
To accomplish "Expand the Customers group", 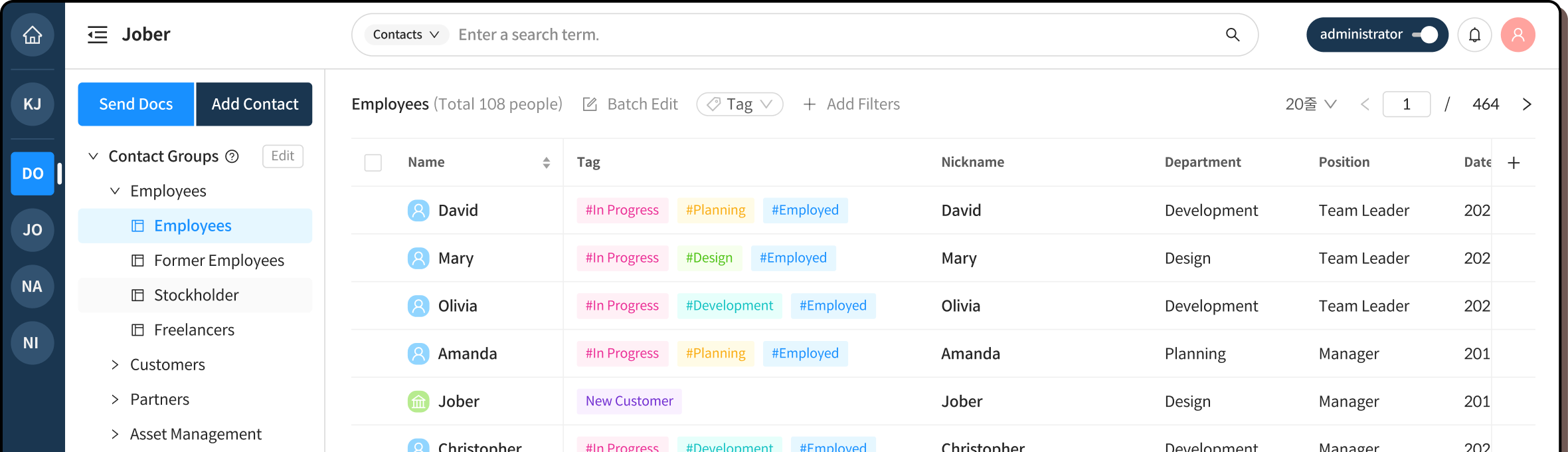I will [x=115, y=365].
